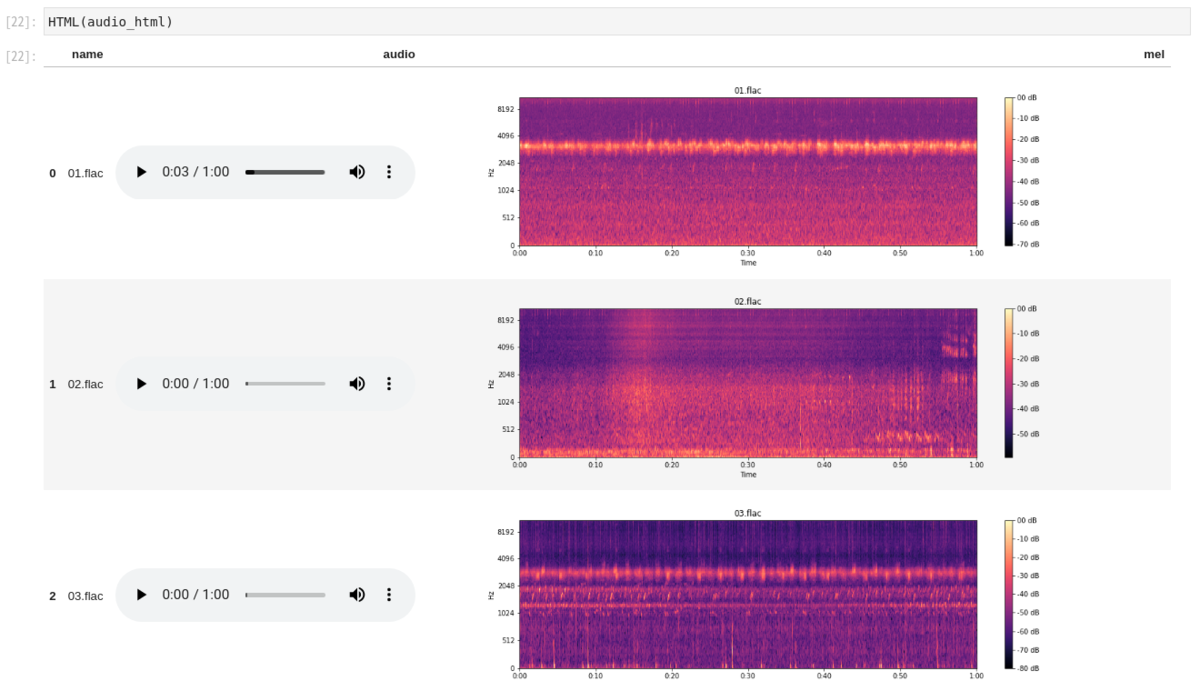The height and width of the screenshot is (681, 1200).
Task: Click the 'audio' column header
Action: pos(399,54)
